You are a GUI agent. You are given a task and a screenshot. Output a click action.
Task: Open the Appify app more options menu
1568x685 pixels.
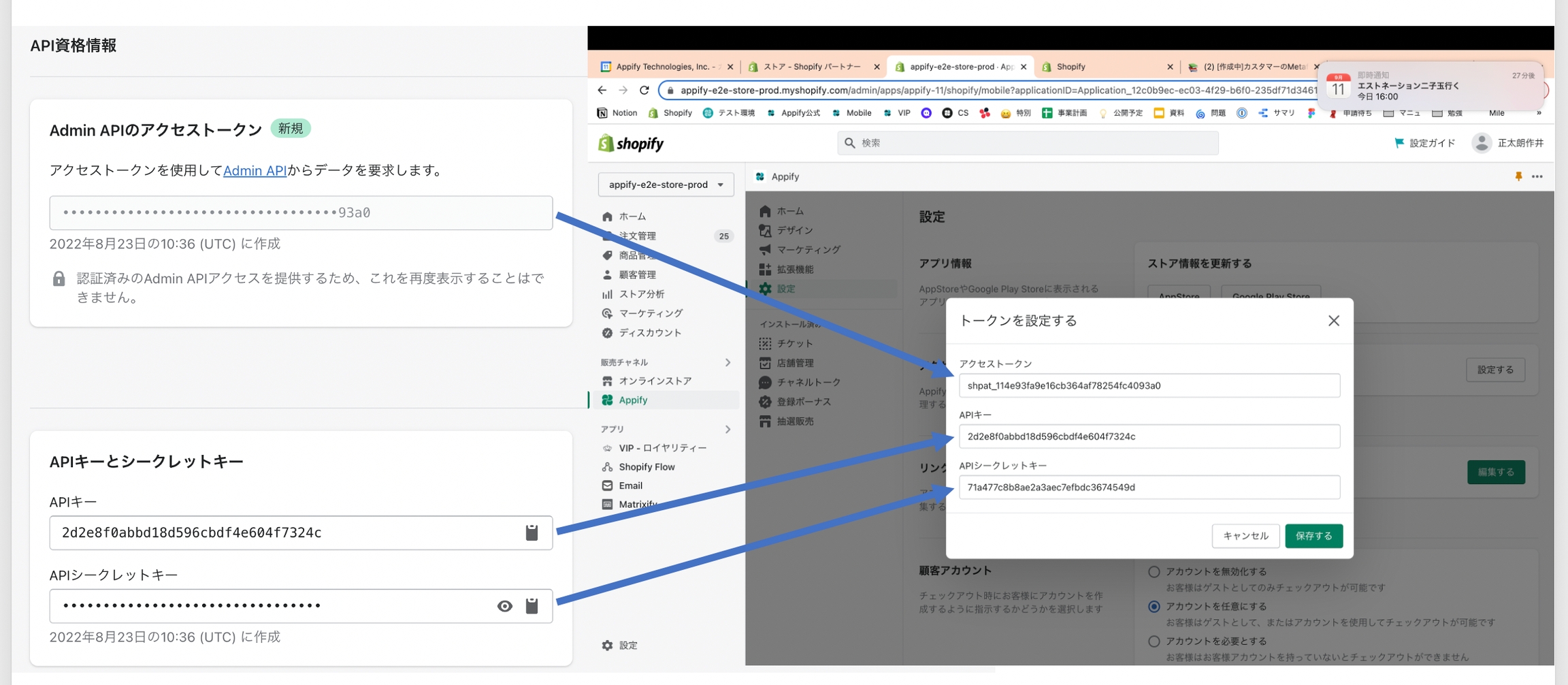[1537, 176]
